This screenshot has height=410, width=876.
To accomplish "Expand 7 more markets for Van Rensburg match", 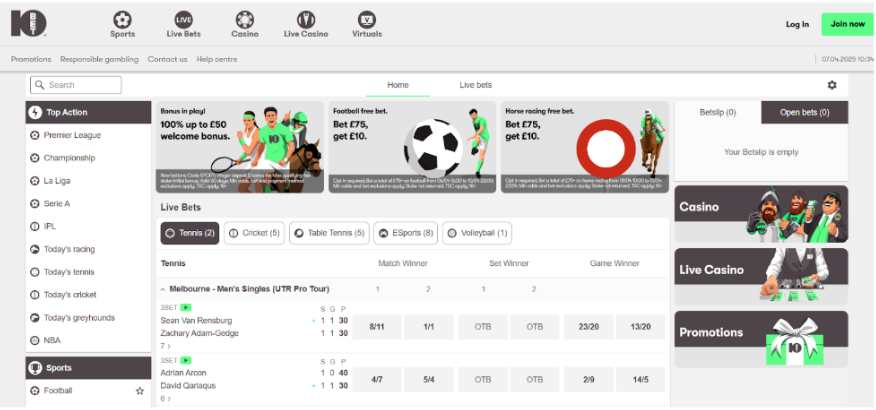I will pyautogui.click(x=165, y=346).
